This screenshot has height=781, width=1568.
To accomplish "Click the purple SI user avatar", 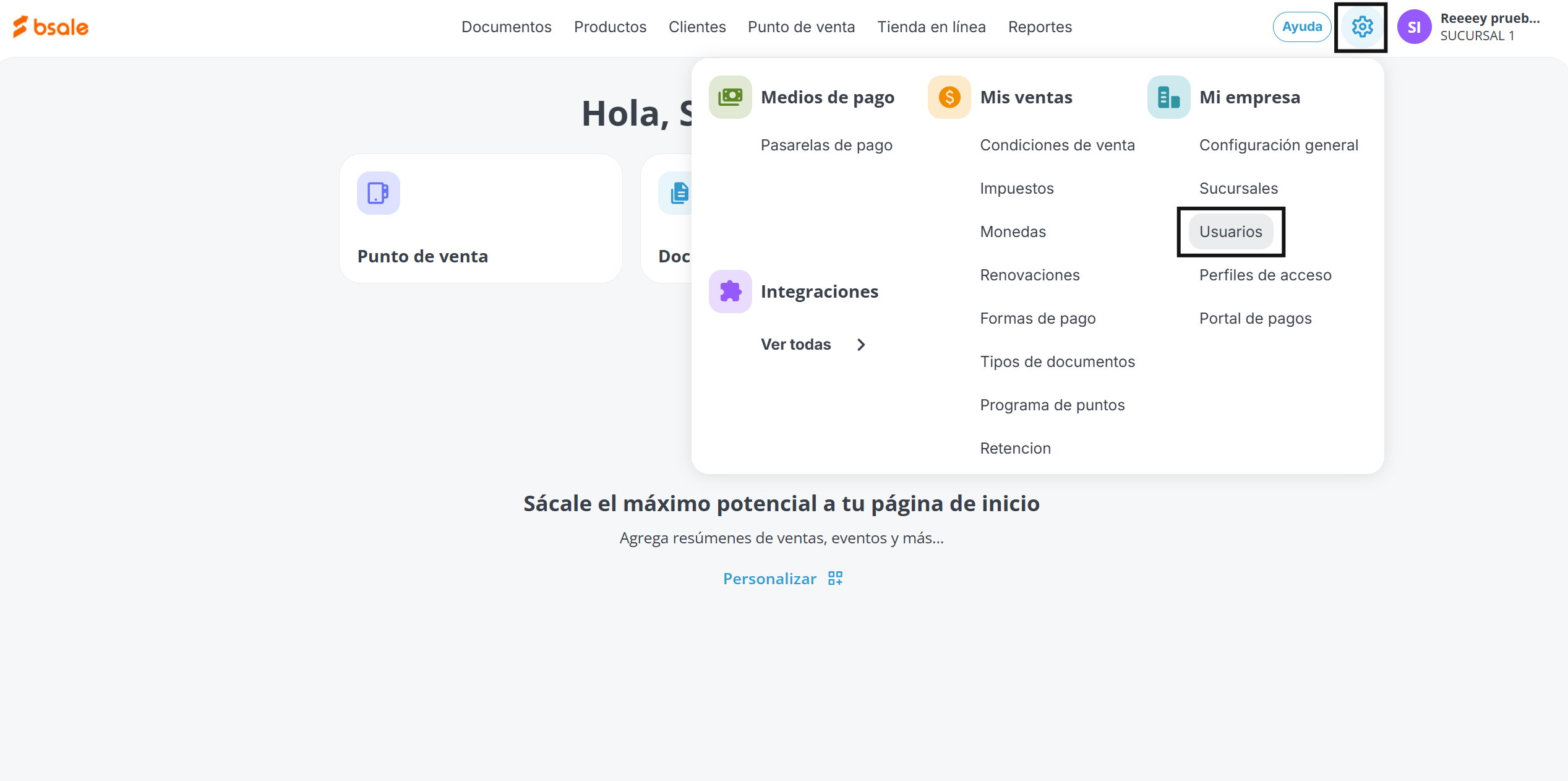I will [1413, 27].
